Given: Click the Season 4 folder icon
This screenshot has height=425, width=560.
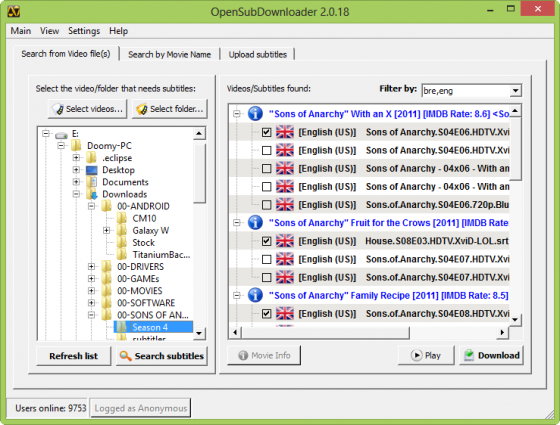Looking at the screenshot, I should tap(122, 327).
